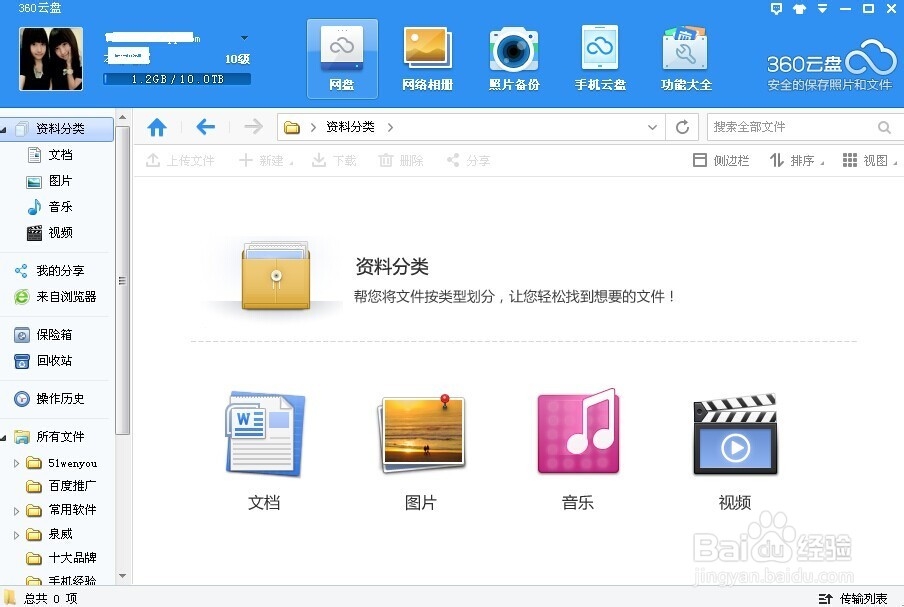Open the 网盘 cloud drive tab
Viewport: 904px width, 607px height.
pyautogui.click(x=342, y=59)
